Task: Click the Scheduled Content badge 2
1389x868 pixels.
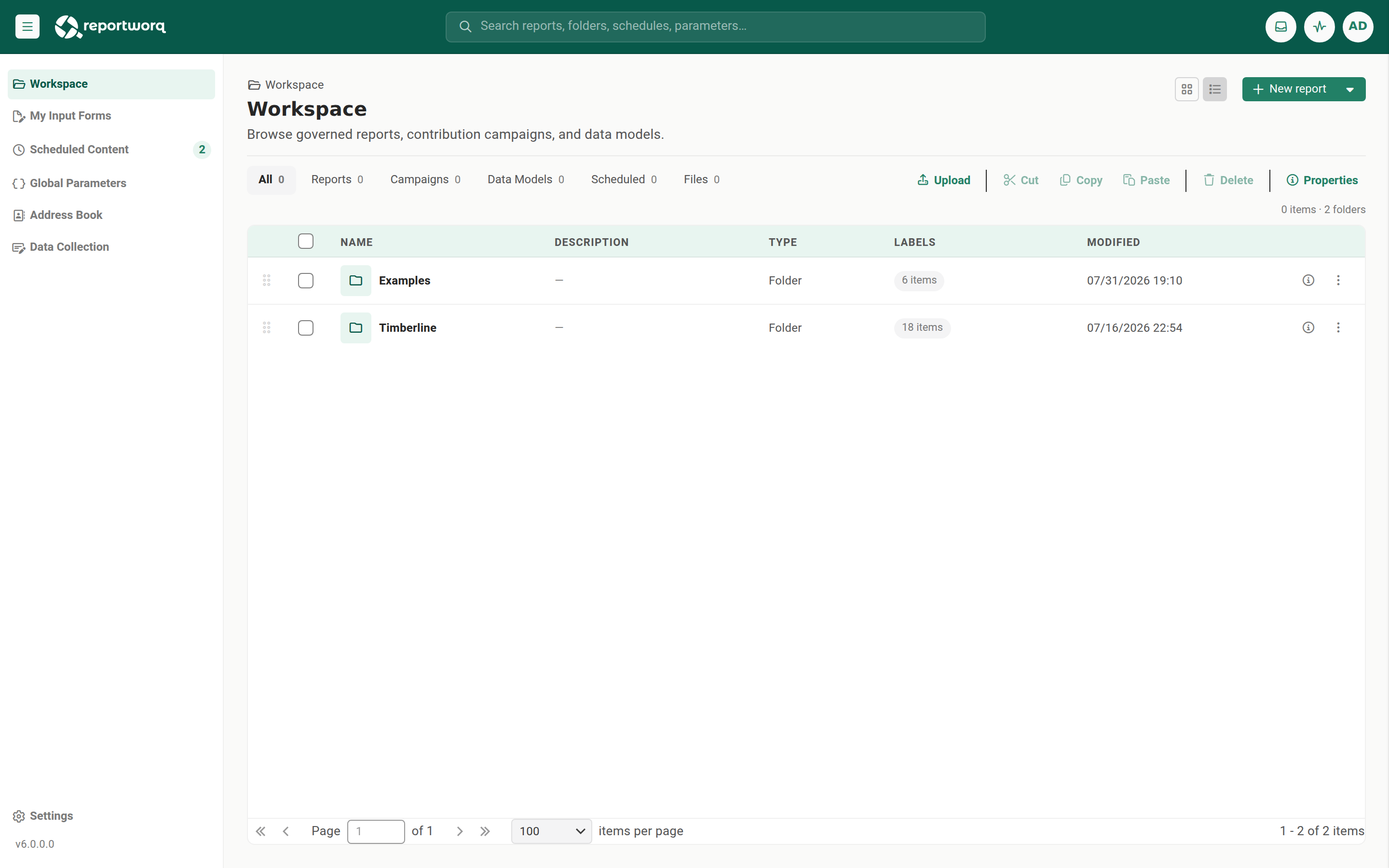Action: point(202,149)
